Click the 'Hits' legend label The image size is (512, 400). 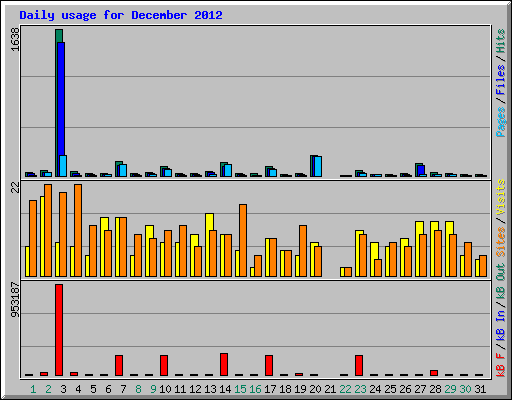(501, 41)
